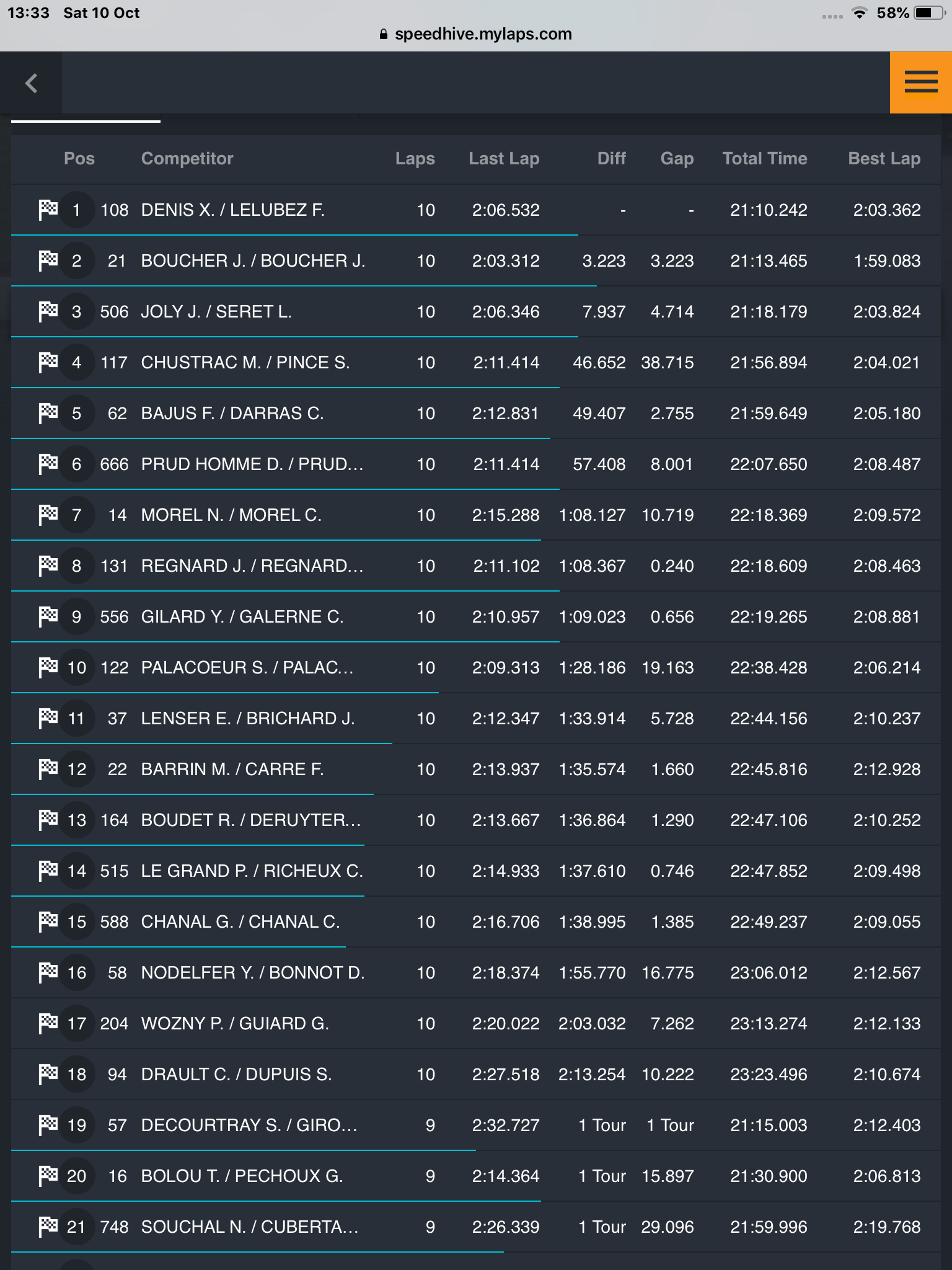The image size is (952, 1270).
Task: Tap the checkered flag beside BOUCHER J.
Action: (x=48, y=260)
